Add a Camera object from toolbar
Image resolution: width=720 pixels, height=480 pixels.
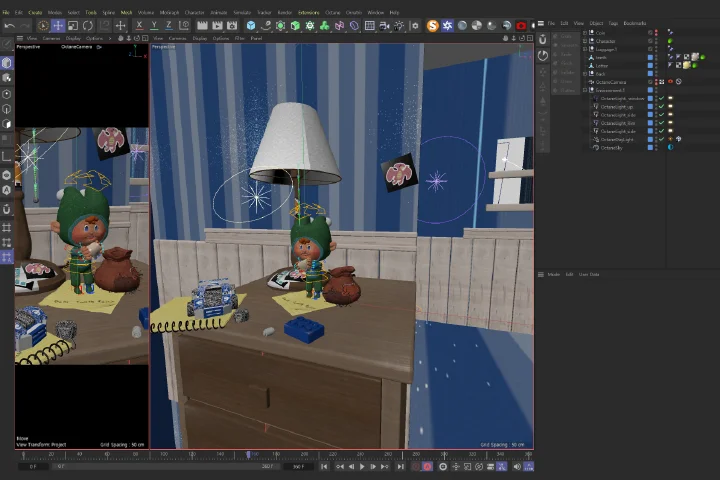(384, 26)
